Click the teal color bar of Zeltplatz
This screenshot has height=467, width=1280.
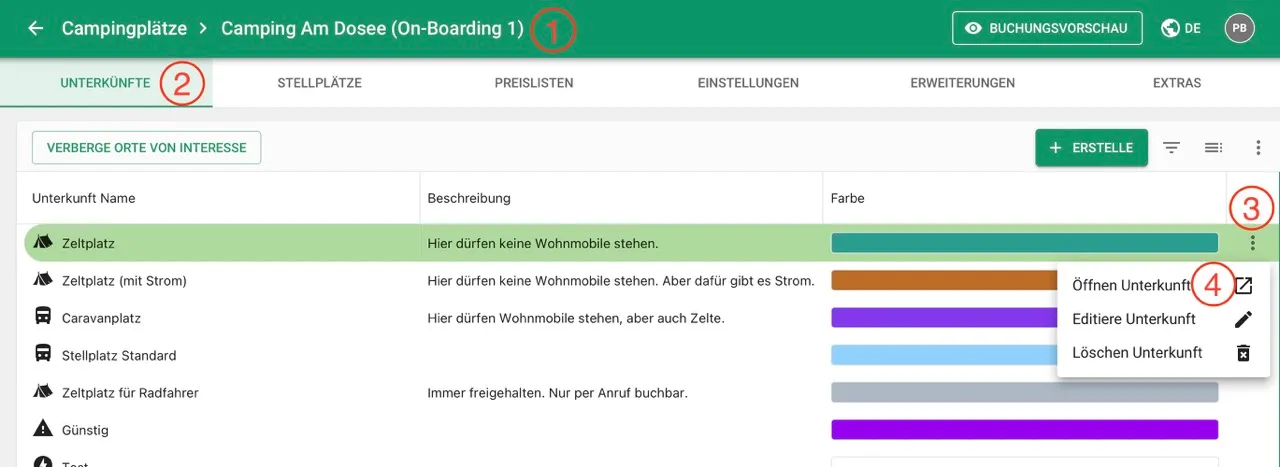click(x=1024, y=243)
